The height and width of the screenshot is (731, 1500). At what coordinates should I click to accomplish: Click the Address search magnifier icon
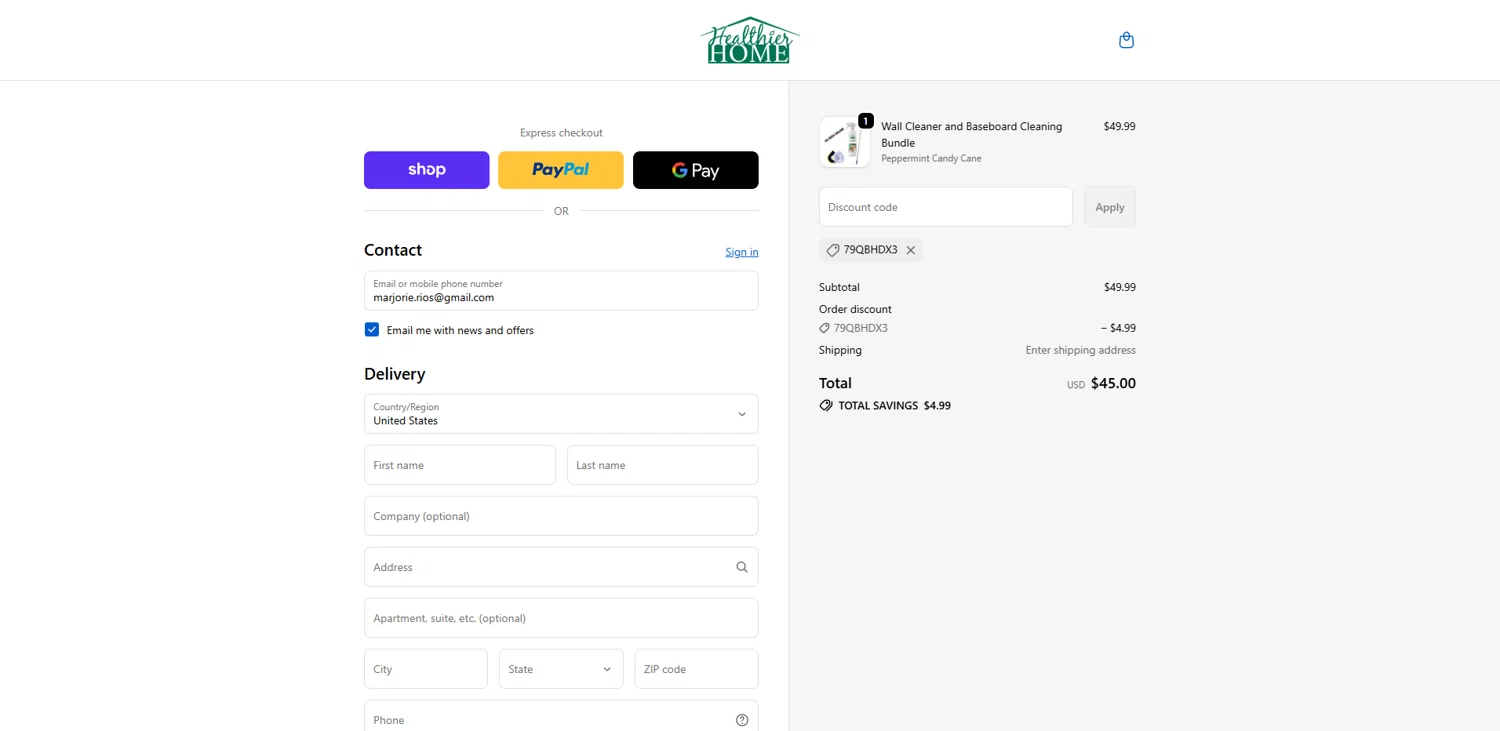point(742,567)
